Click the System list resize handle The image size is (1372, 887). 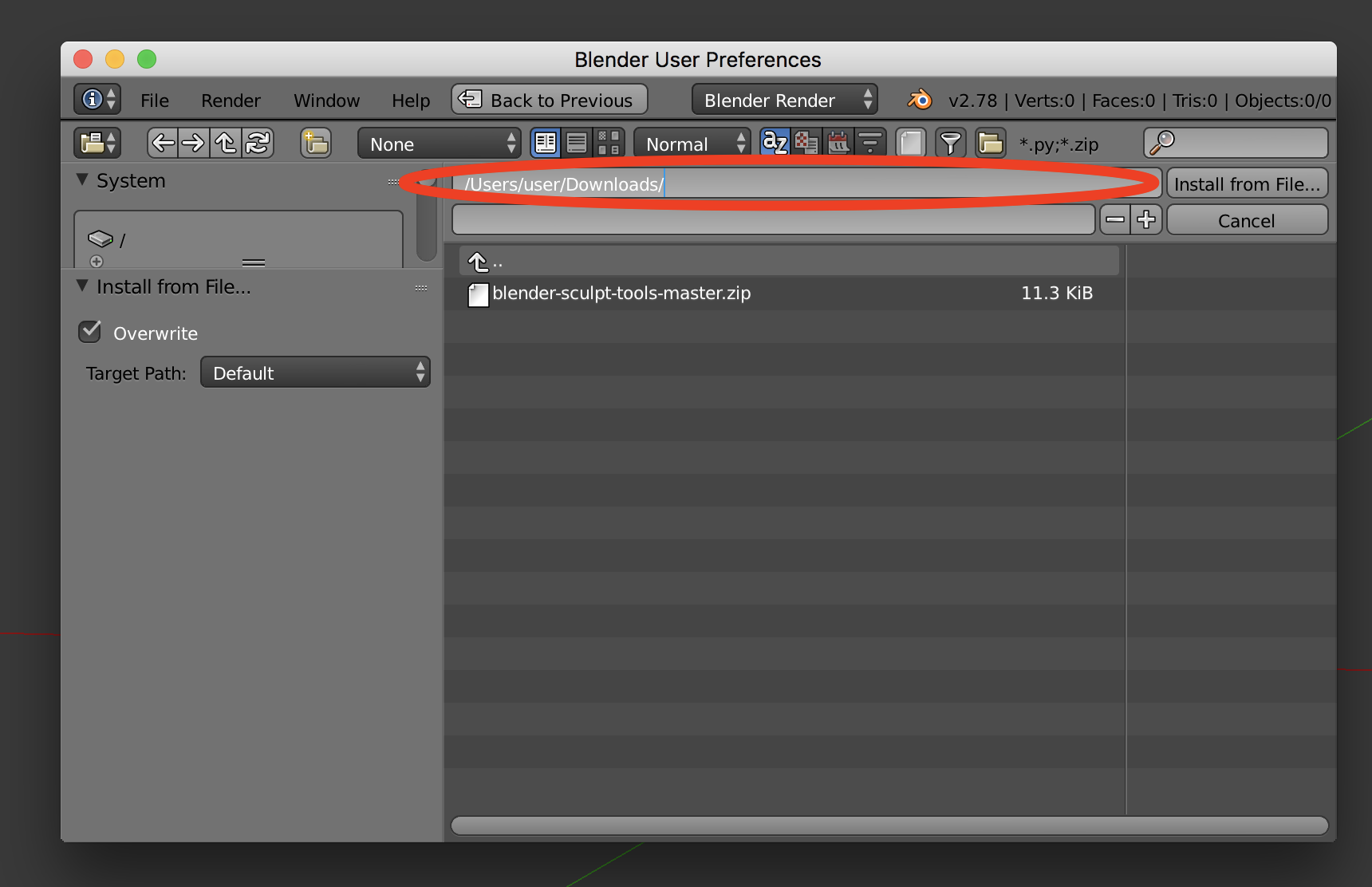[254, 262]
